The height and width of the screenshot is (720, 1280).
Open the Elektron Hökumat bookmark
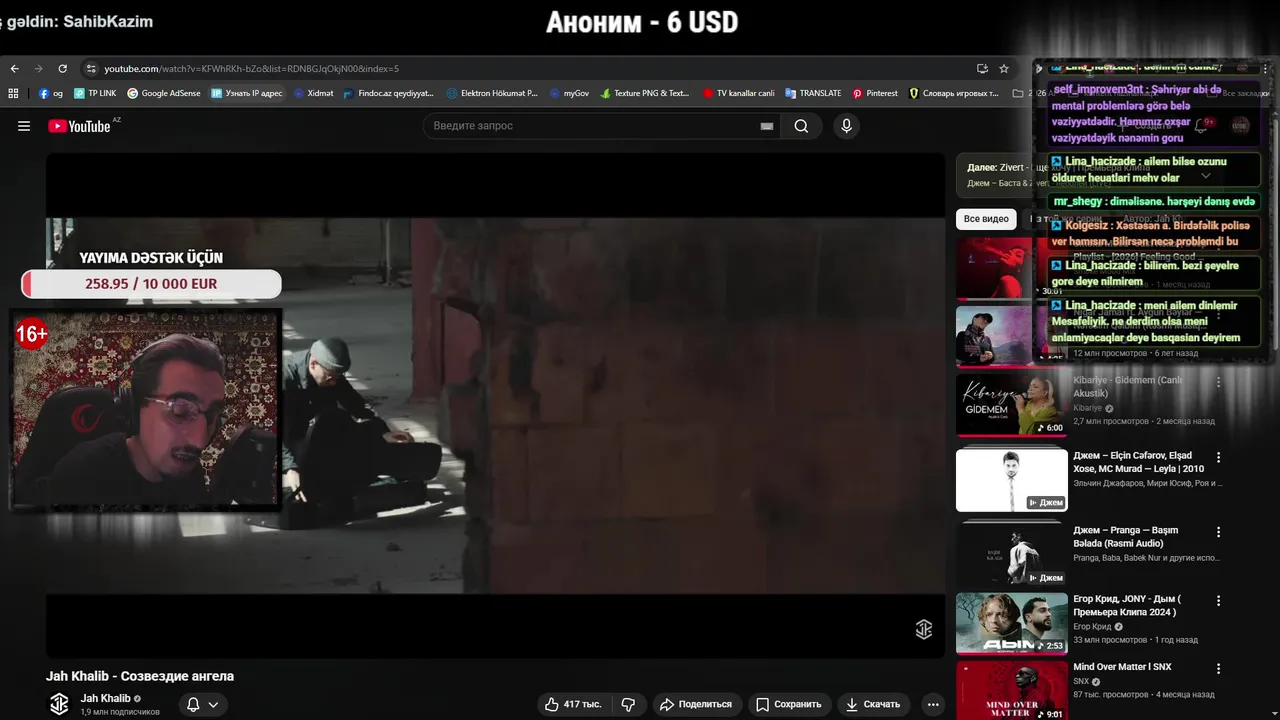[x=492, y=93]
